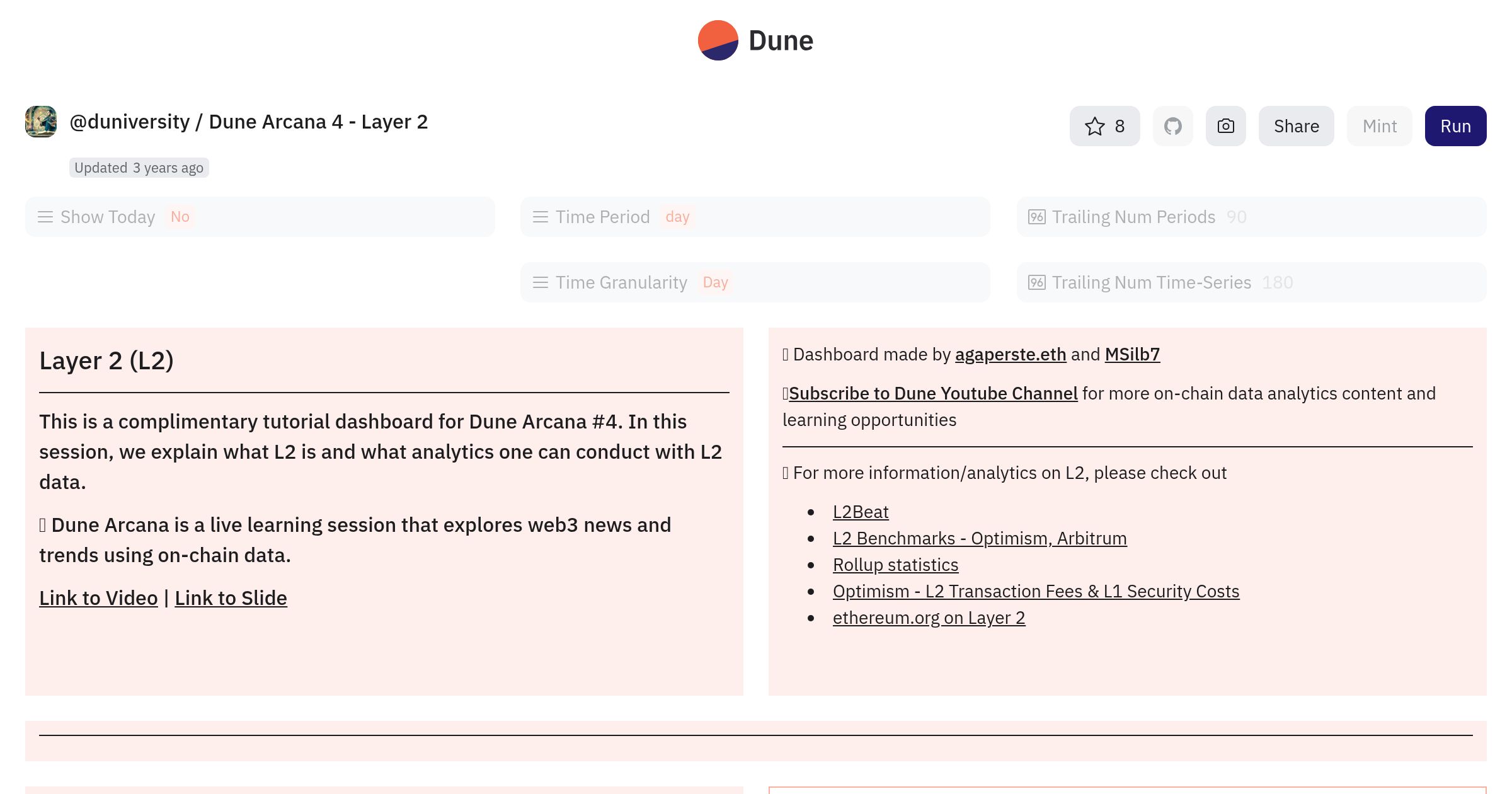This screenshot has height=794, width=1512.
Task: Open the @duniversity profile link
Action: click(x=129, y=122)
